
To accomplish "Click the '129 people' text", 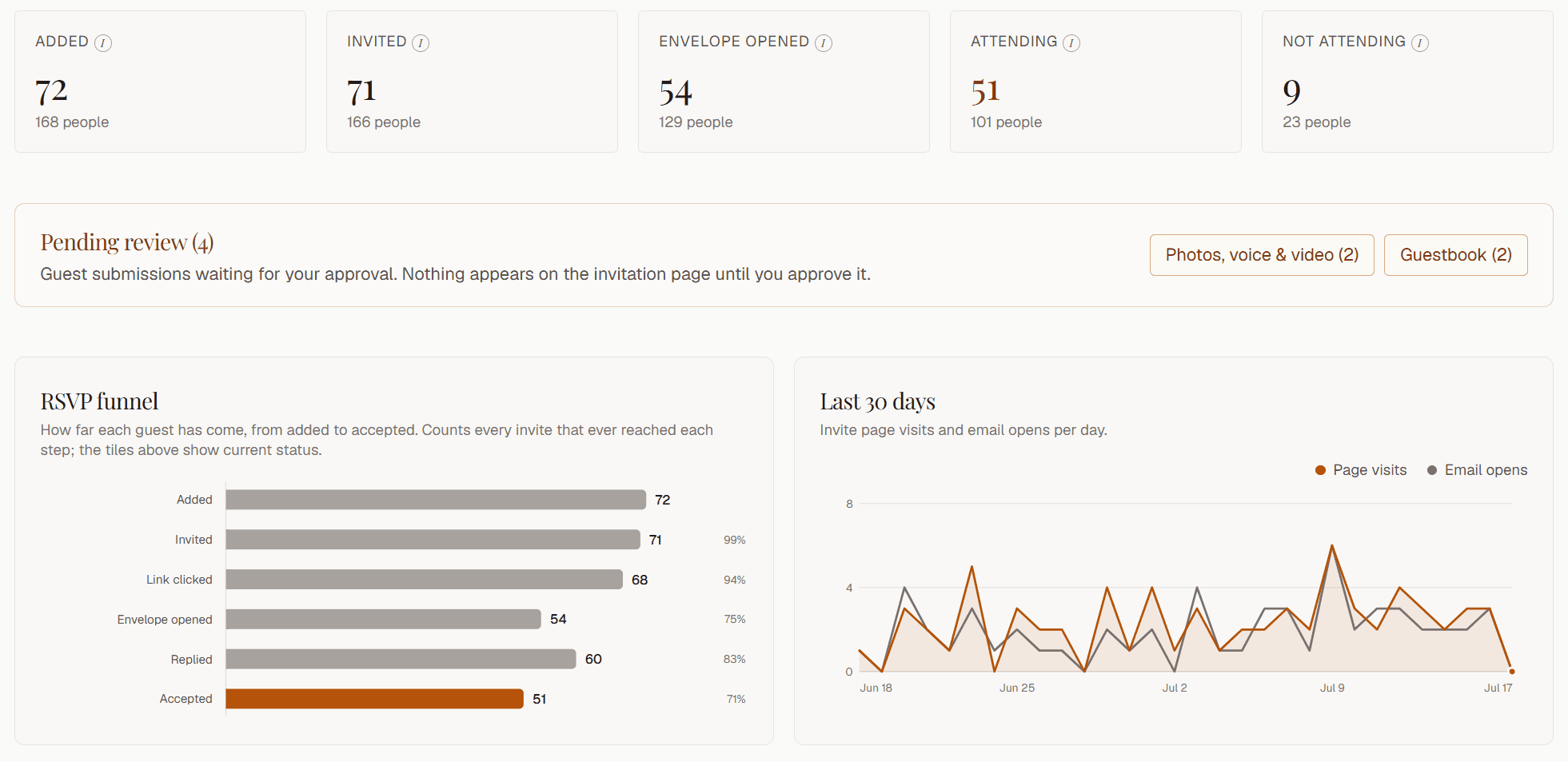I will 696,122.
